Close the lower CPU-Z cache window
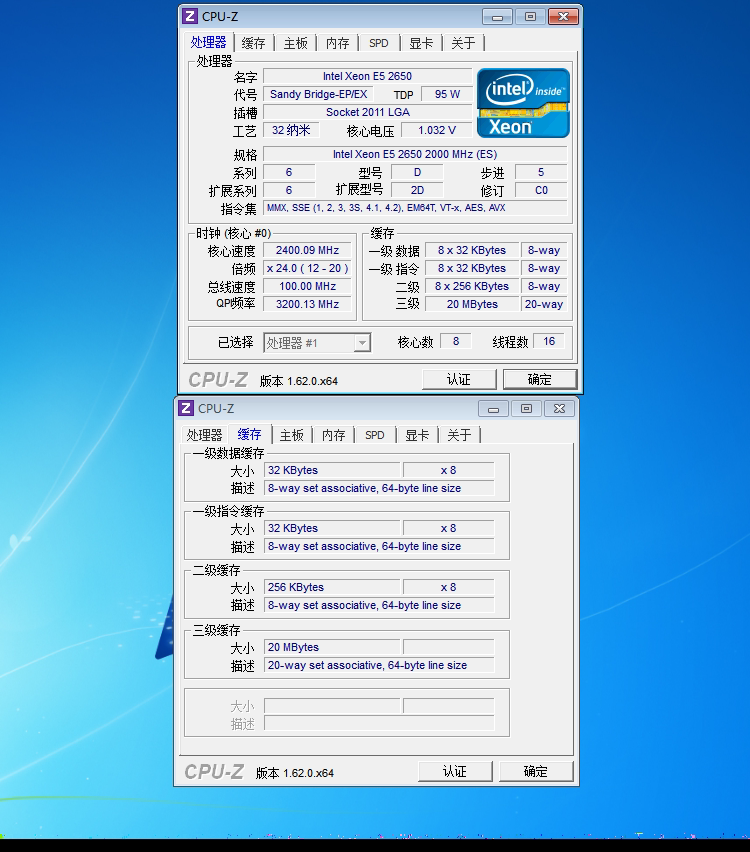Viewport: 750px width, 852px height. point(560,408)
